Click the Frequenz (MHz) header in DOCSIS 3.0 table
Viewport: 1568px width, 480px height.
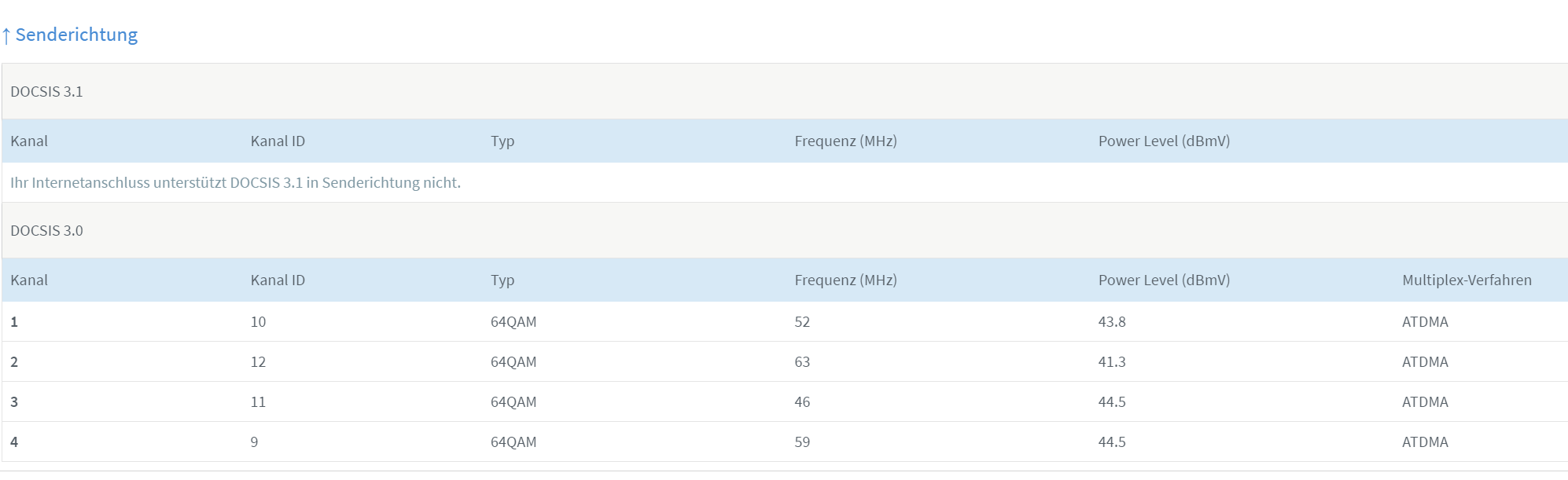click(845, 280)
